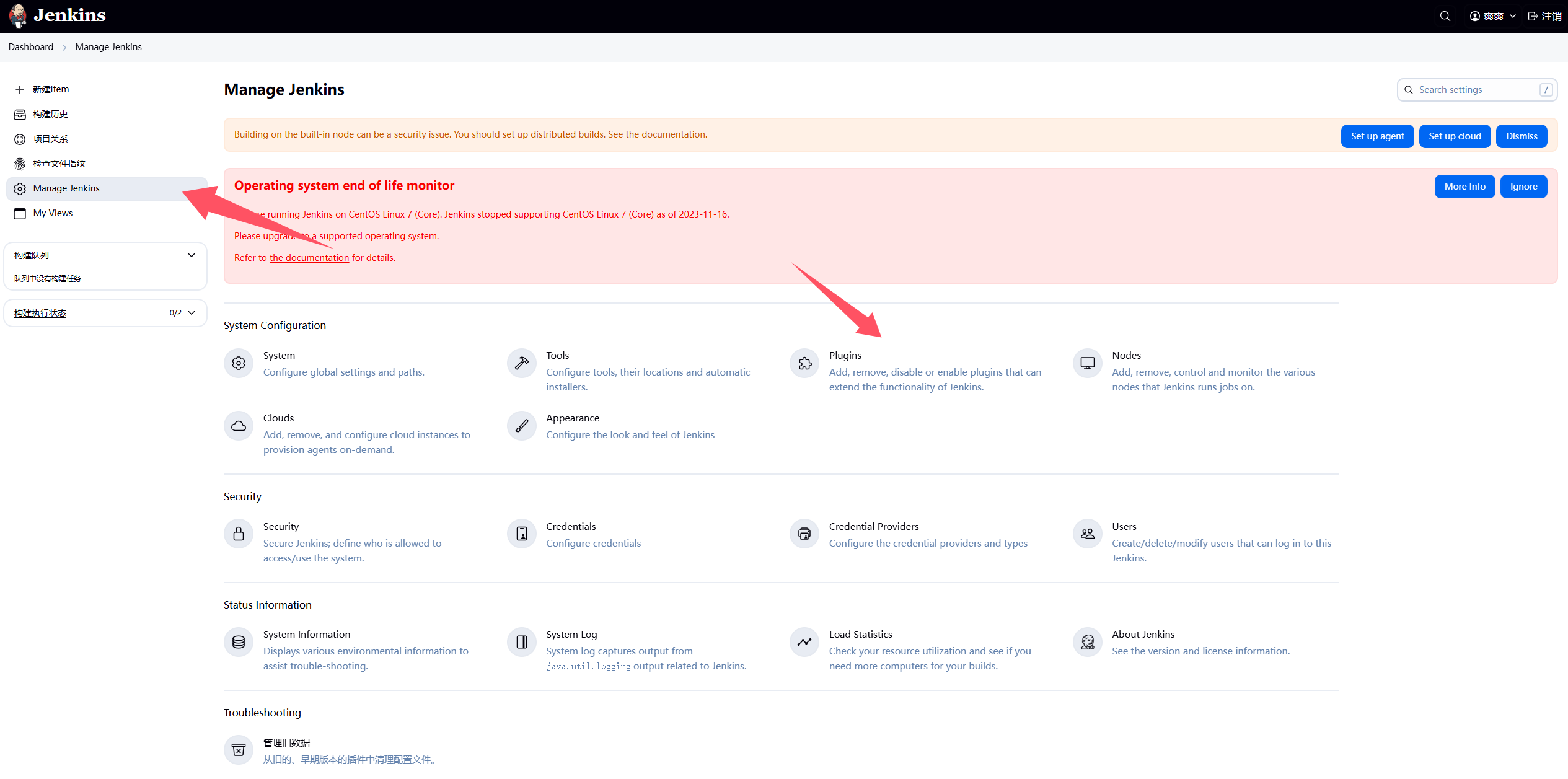This screenshot has height=779, width=1568.
Task: Open System Log book icon
Action: (x=522, y=642)
